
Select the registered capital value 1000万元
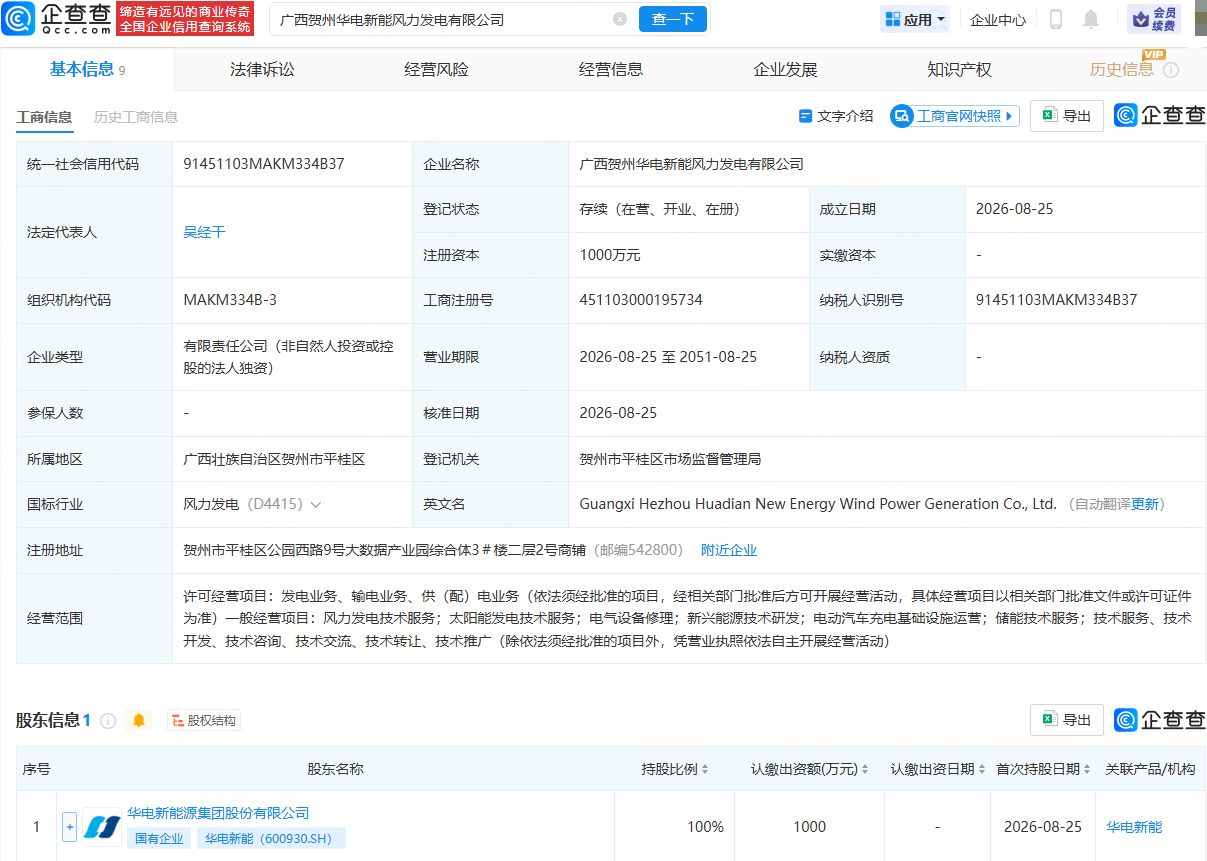click(x=610, y=255)
